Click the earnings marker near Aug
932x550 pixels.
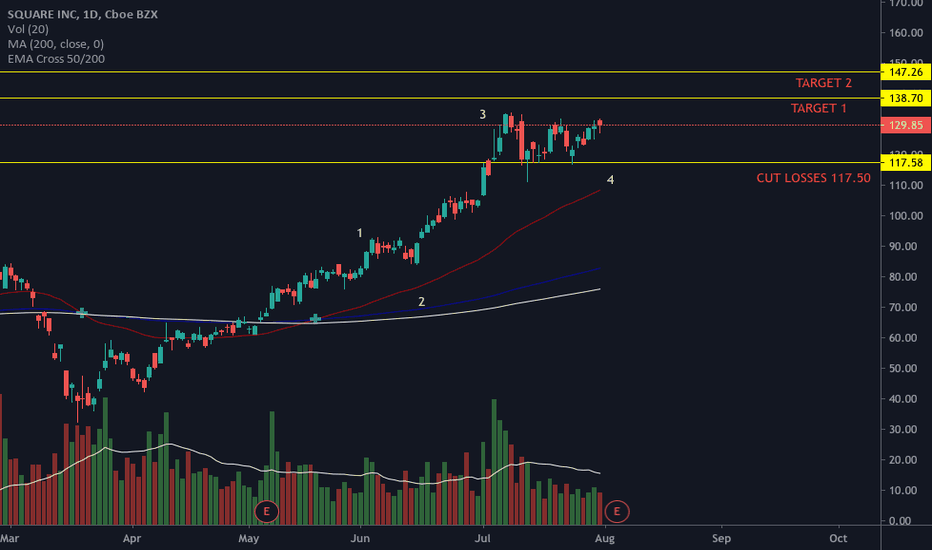(x=616, y=511)
